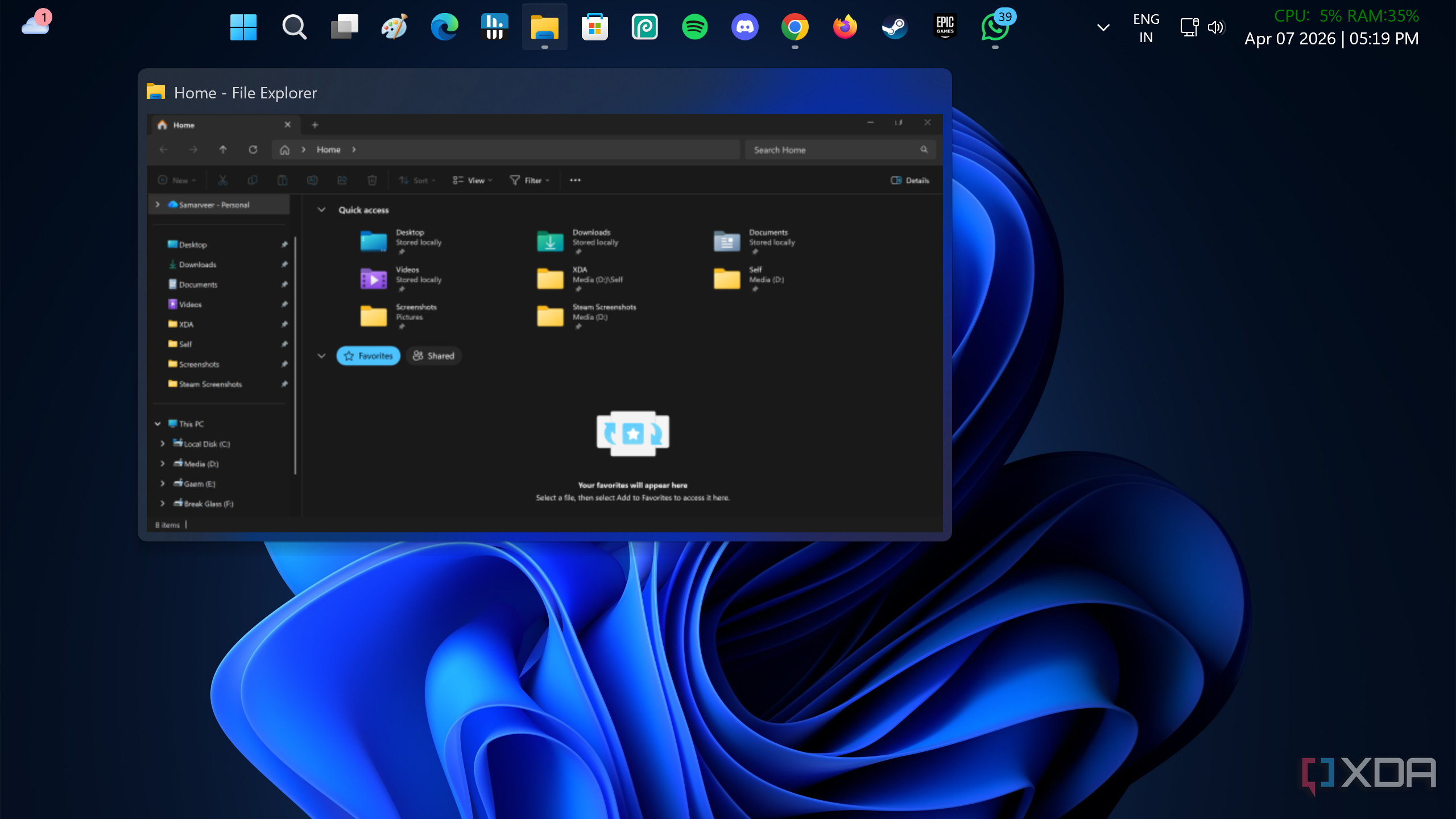Click the navigation pane scrollbar
Image resolution: width=1456 pixels, height=819 pixels.
pos(295,355)
